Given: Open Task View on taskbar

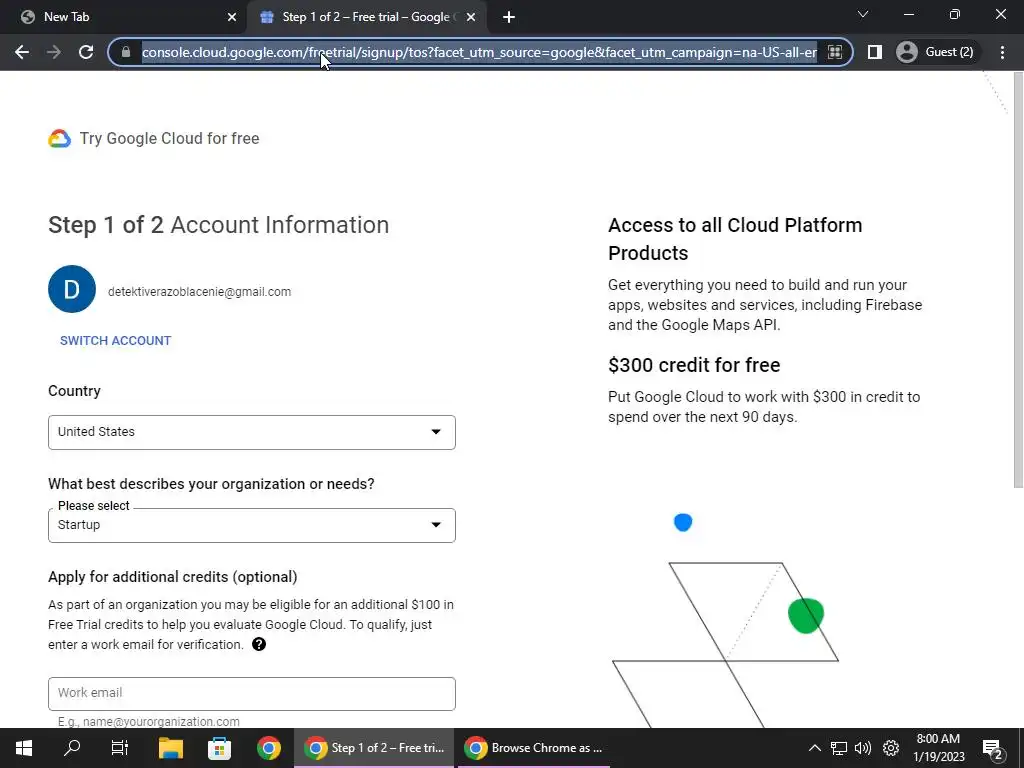Looking at the screenshot, I should click(x=120, y=748).
